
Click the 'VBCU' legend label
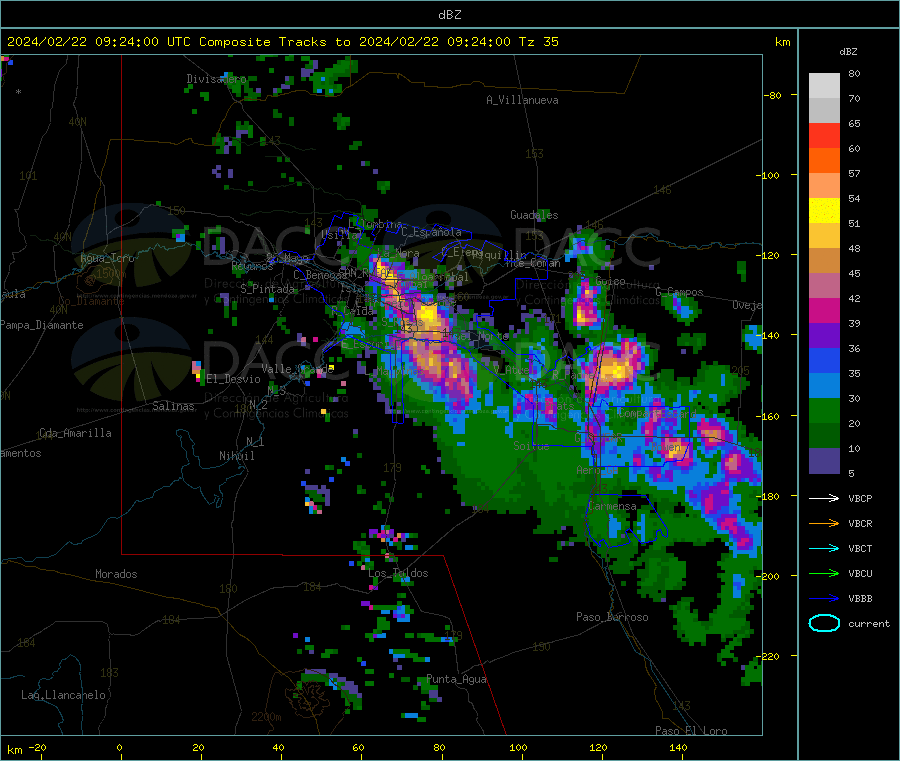860,573
